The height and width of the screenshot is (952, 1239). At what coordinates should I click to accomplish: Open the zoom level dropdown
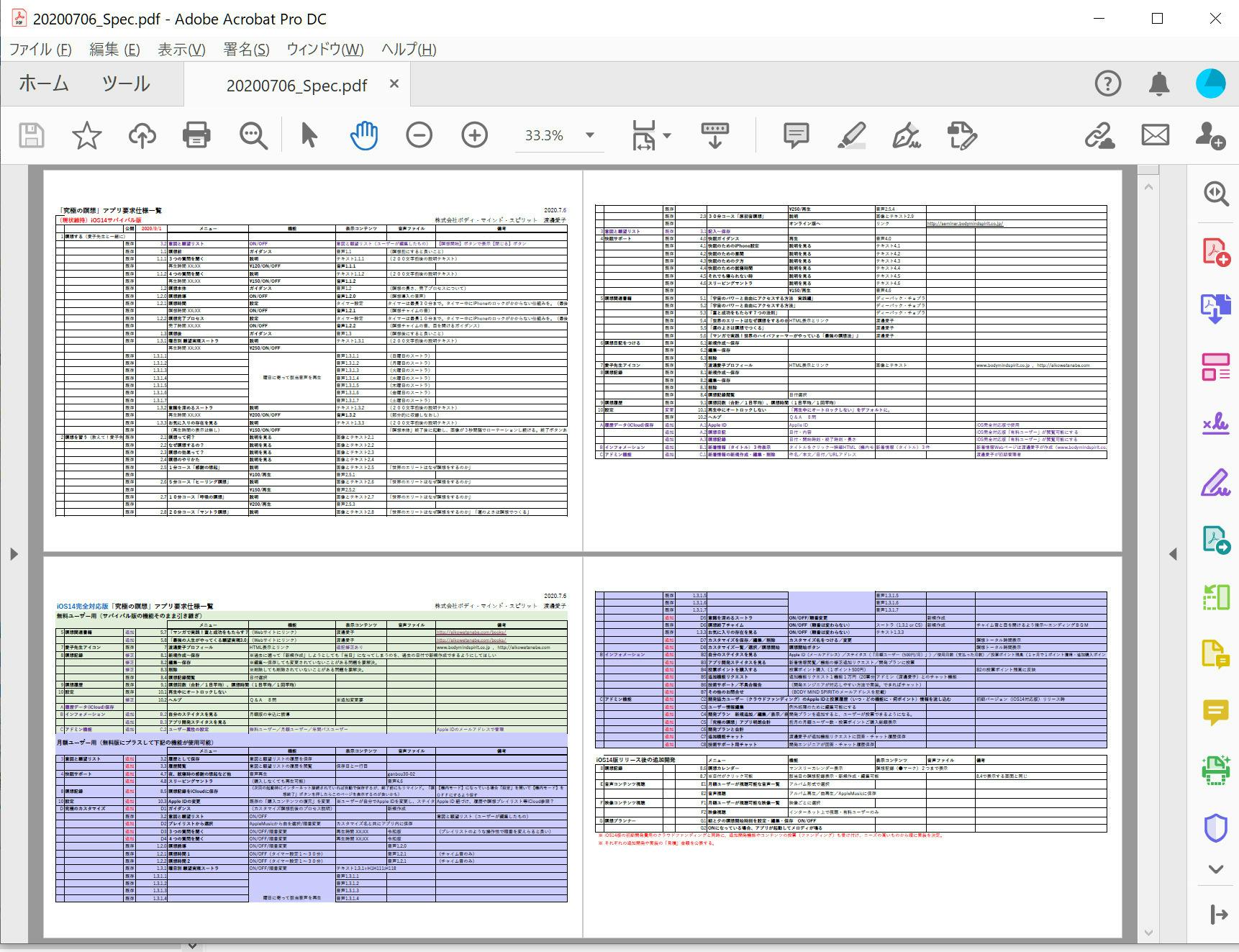click(x=590, y=135)
